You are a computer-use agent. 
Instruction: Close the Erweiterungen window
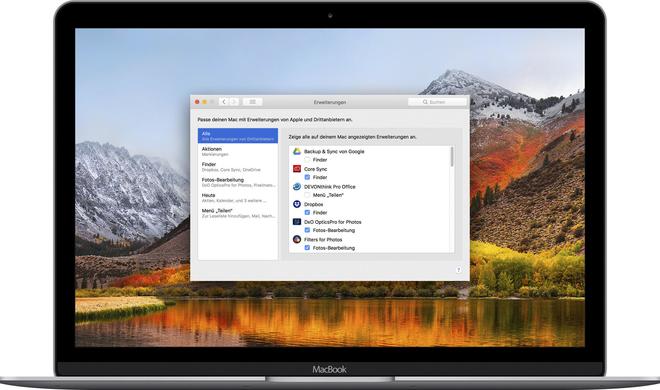click(197, 102)
